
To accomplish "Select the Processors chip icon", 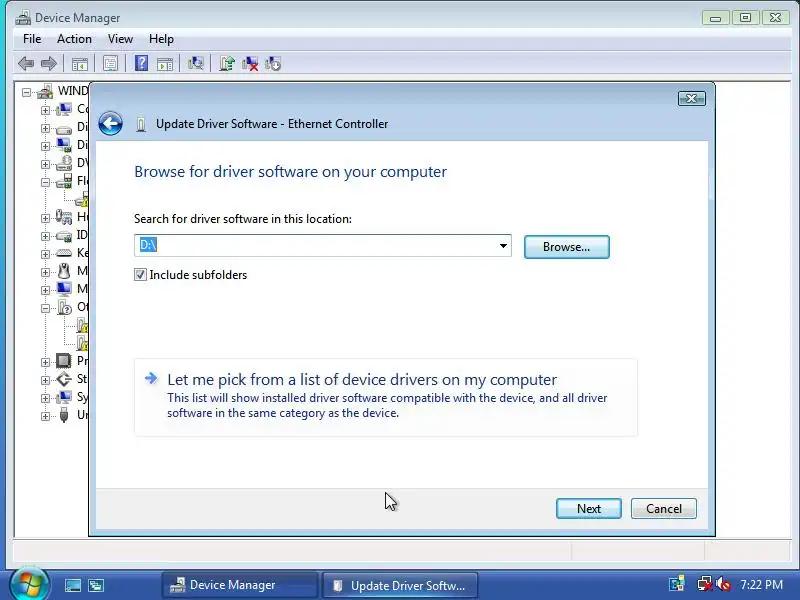I will coord(64,361).
